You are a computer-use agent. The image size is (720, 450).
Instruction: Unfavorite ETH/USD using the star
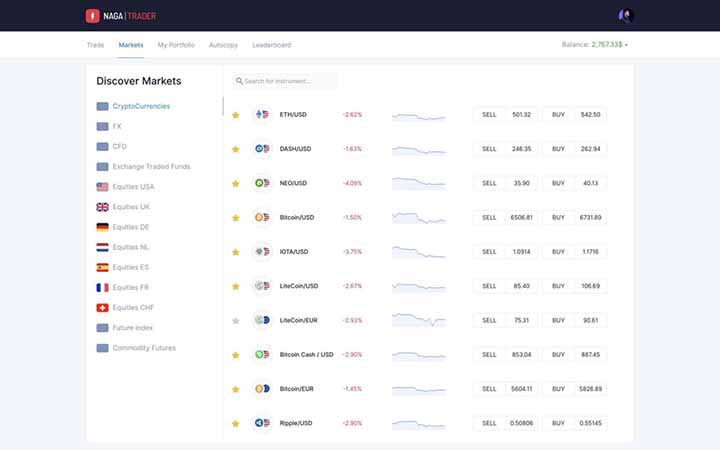point(236,115)
